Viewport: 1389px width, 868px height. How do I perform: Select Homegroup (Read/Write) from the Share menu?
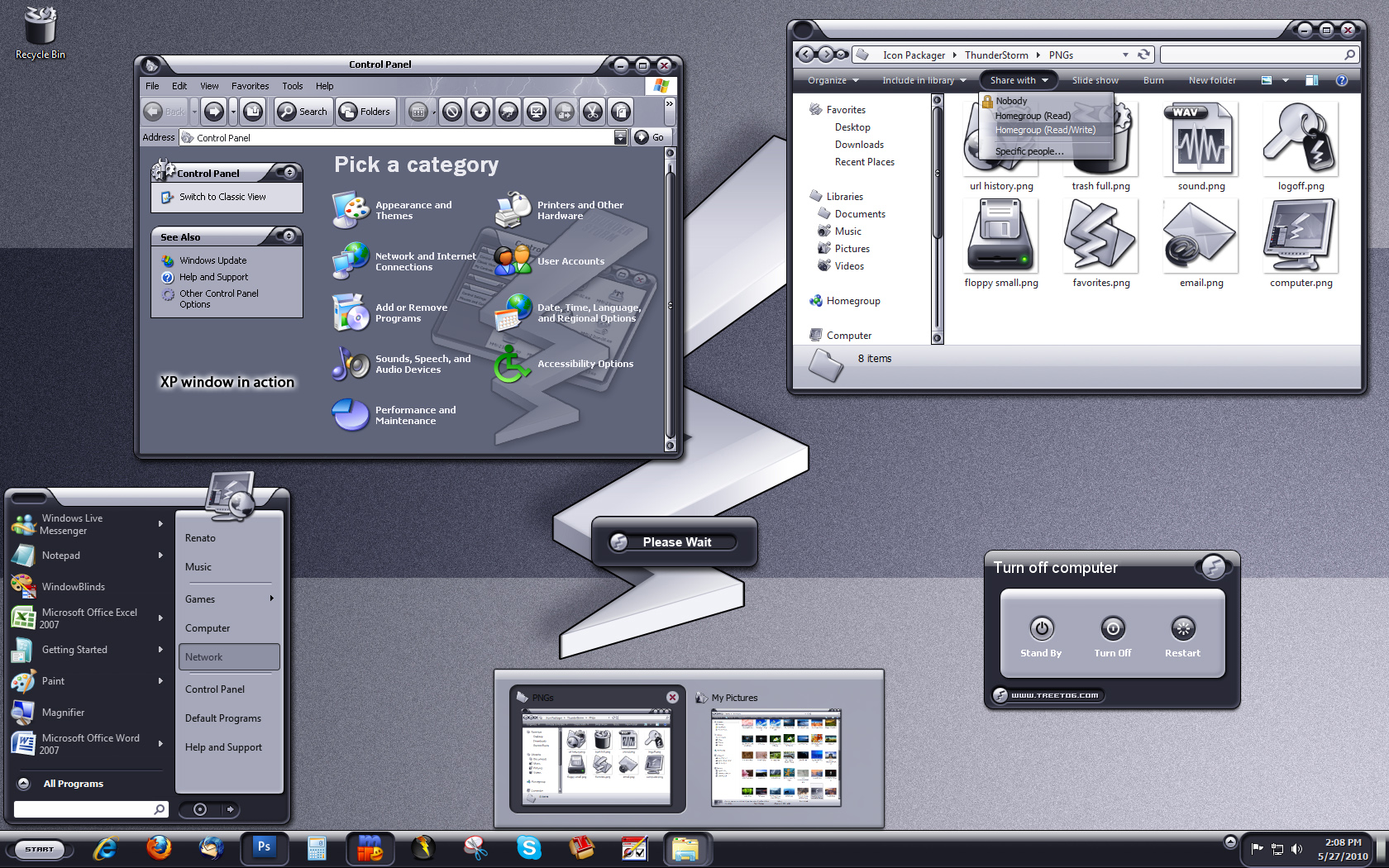tap(1045, 131)
